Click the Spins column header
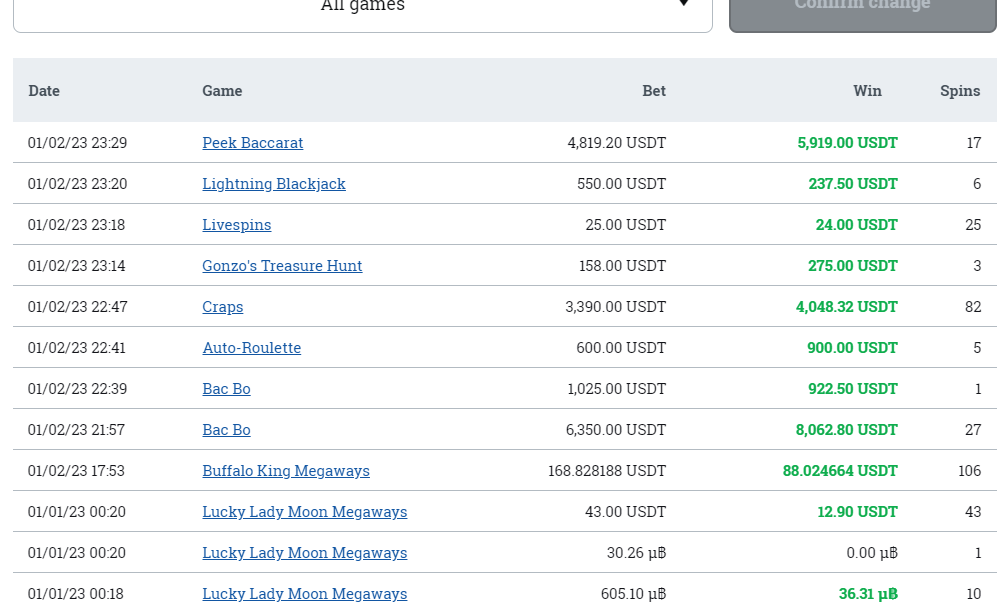Viewport: 999px width, 607px height. tap(959, 91)
